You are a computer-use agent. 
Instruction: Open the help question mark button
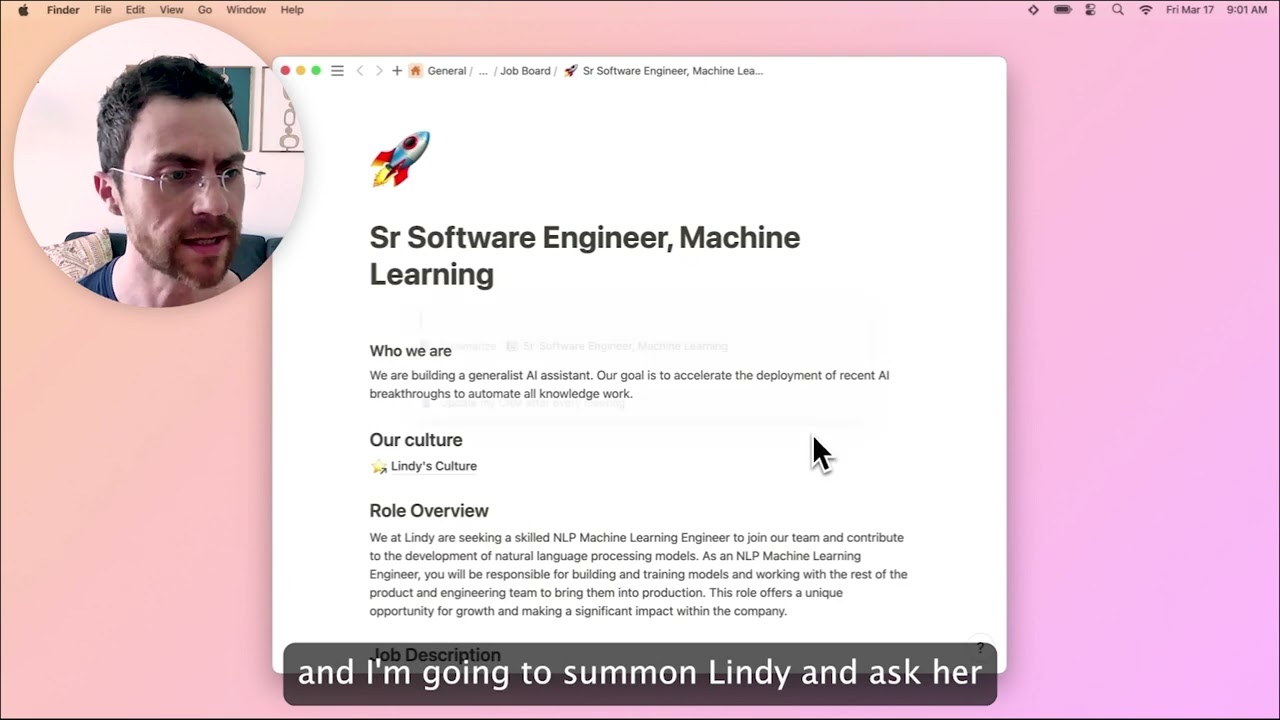pyautogui.click(x=980, y=648)
